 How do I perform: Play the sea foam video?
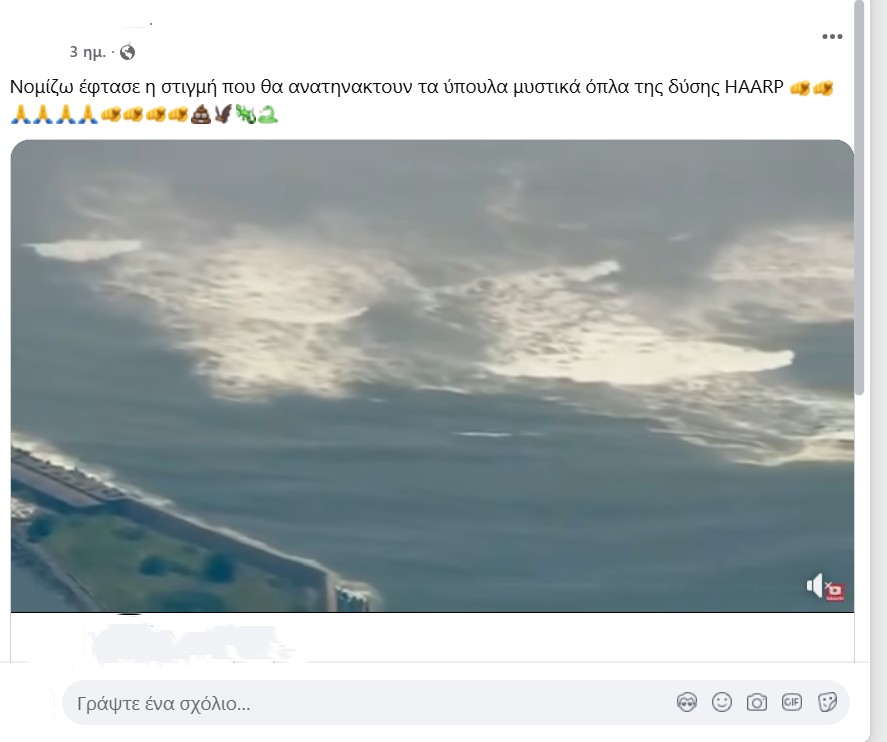coord(432,376)
